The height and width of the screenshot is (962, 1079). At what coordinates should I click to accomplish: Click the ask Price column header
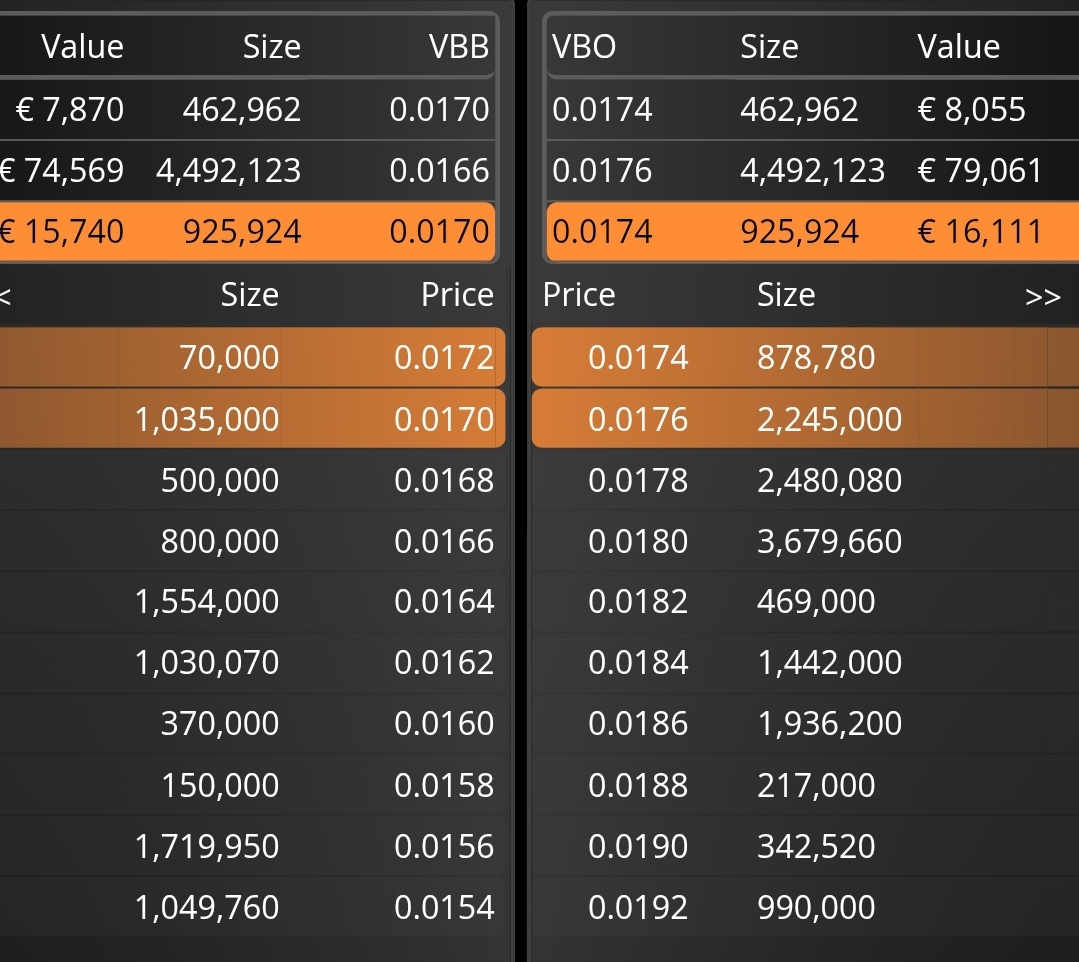(x=579, y=295)
